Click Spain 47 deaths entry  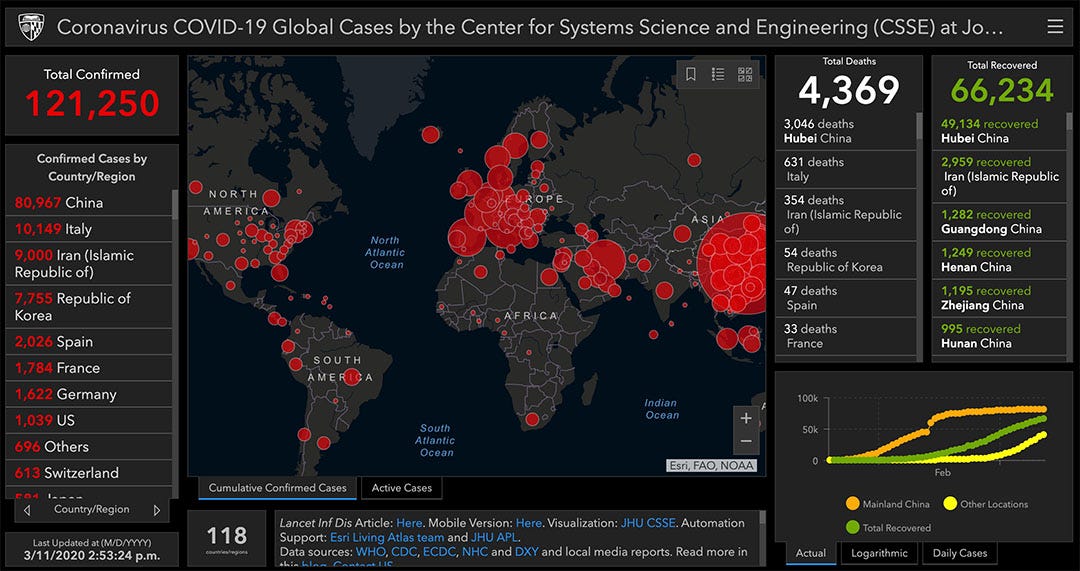click(846, 298)
